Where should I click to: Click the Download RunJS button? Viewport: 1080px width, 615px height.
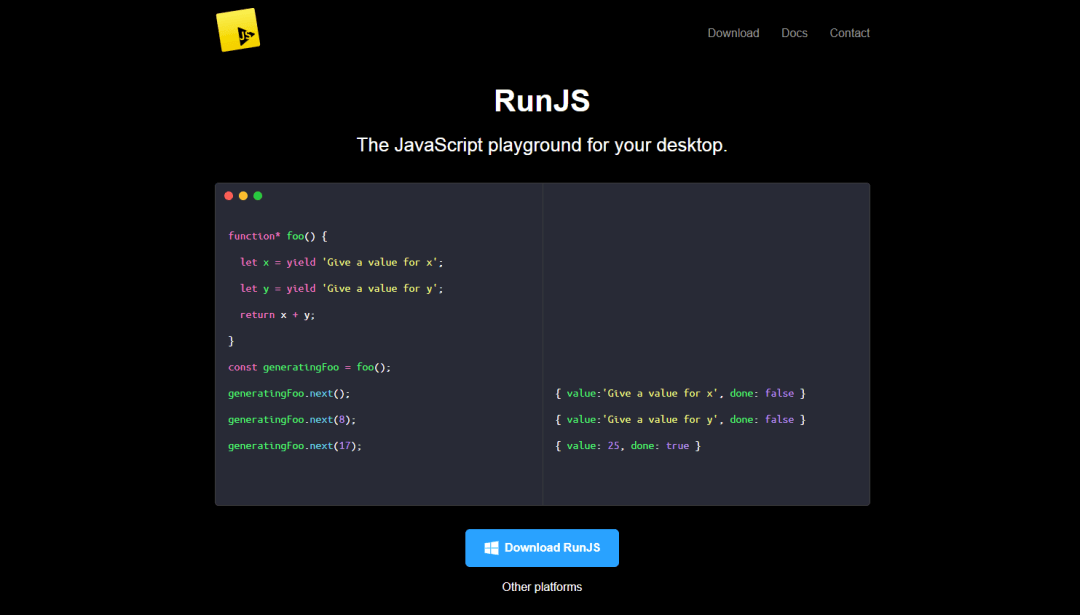(542, 548)
